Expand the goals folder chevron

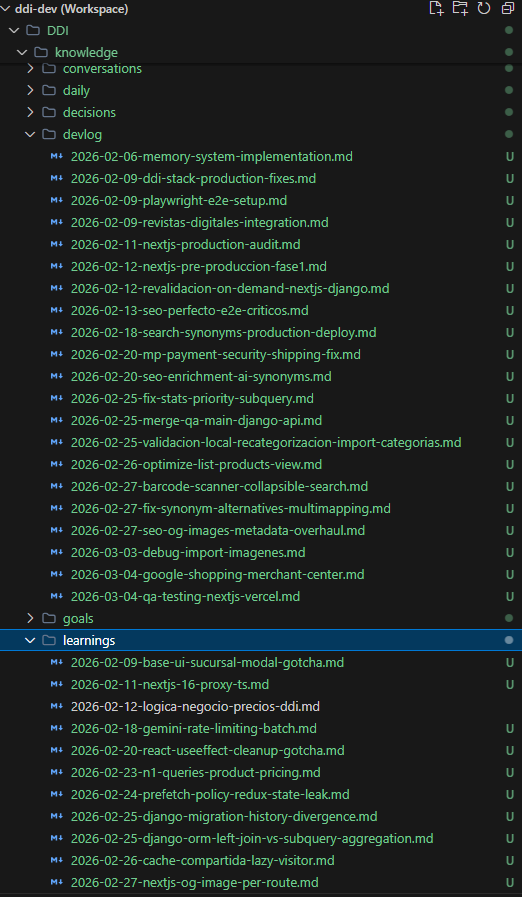(x=30, y=618)
